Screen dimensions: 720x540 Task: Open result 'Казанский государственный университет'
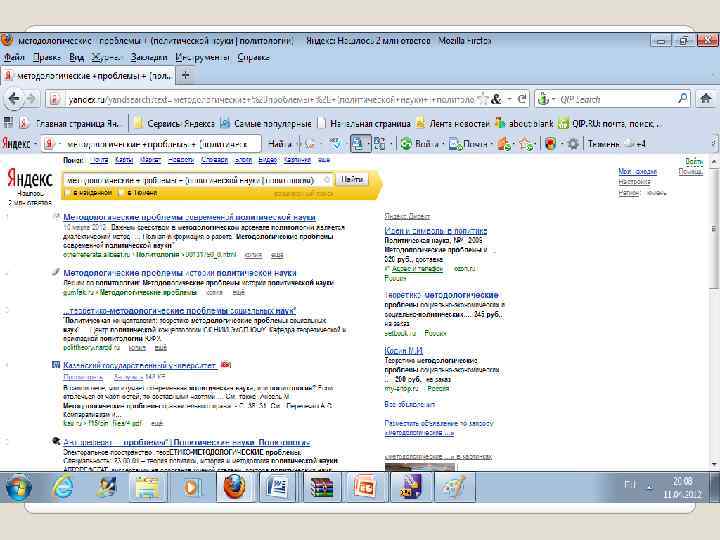click(x=140, y=366)
